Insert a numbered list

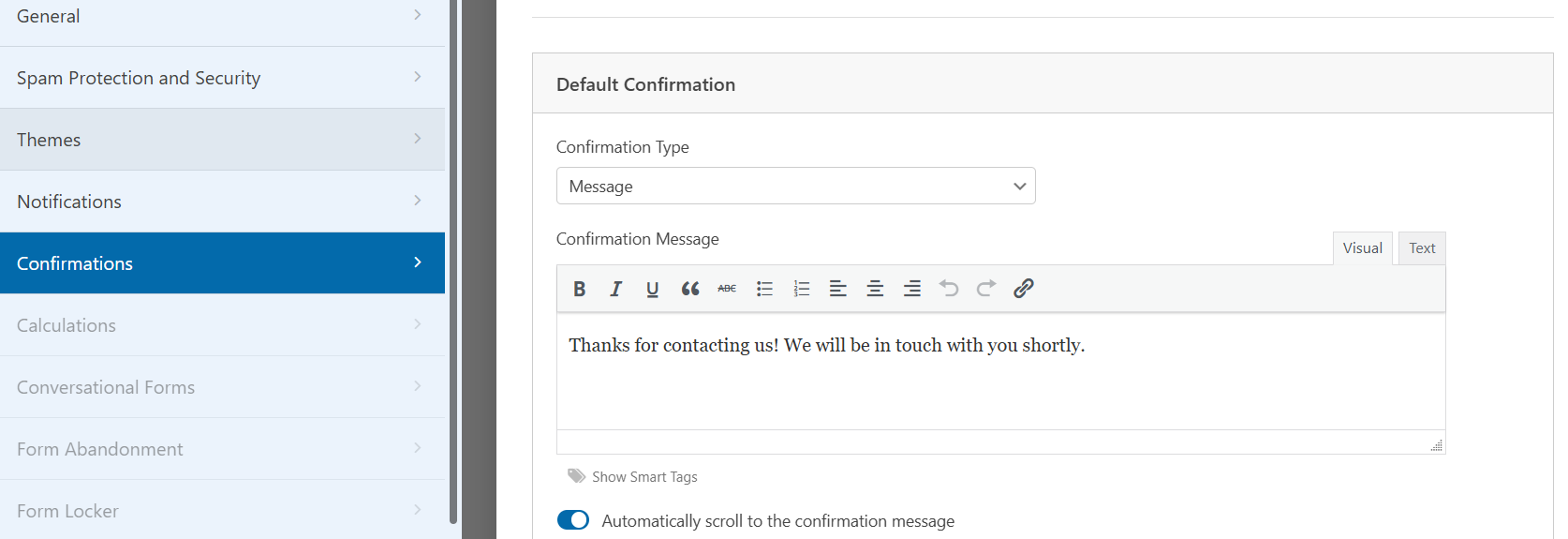[801, 289]
